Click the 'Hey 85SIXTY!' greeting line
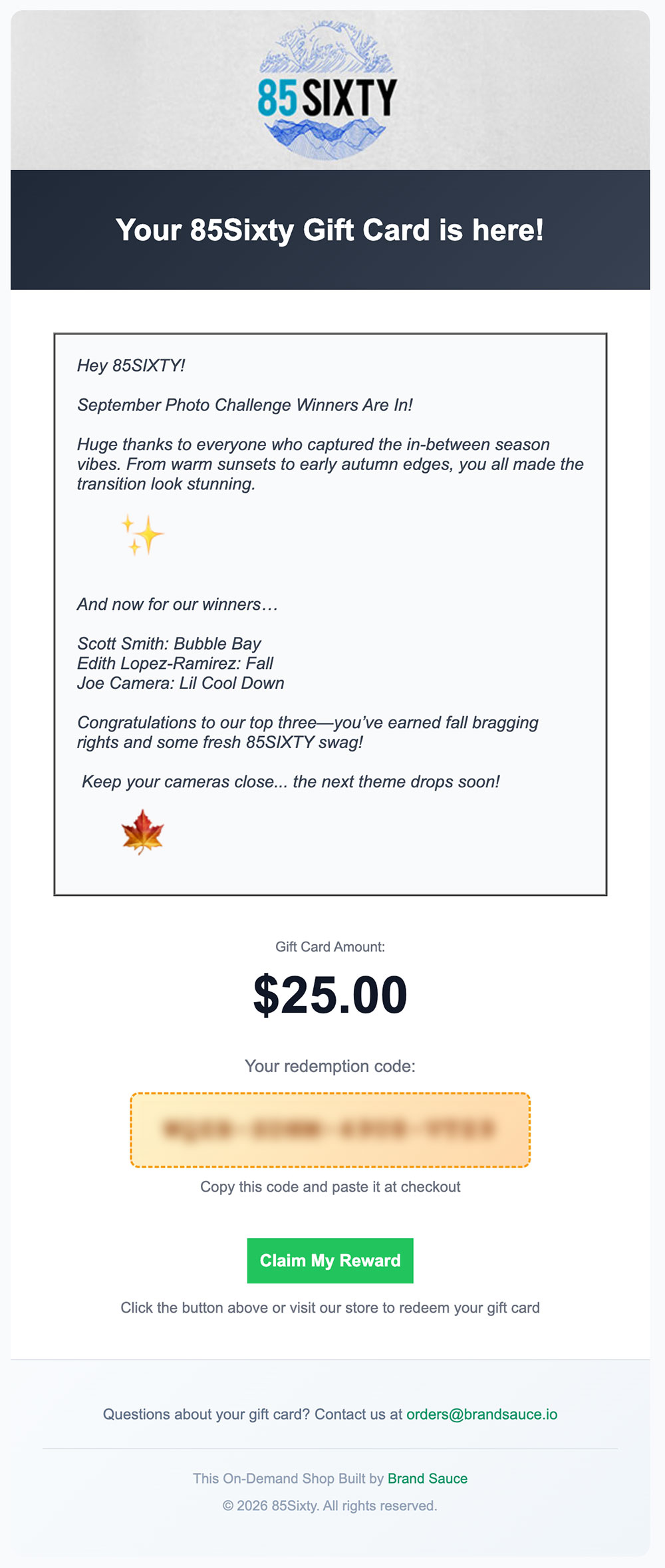The image size is (665, 1568). click(131, 366)
